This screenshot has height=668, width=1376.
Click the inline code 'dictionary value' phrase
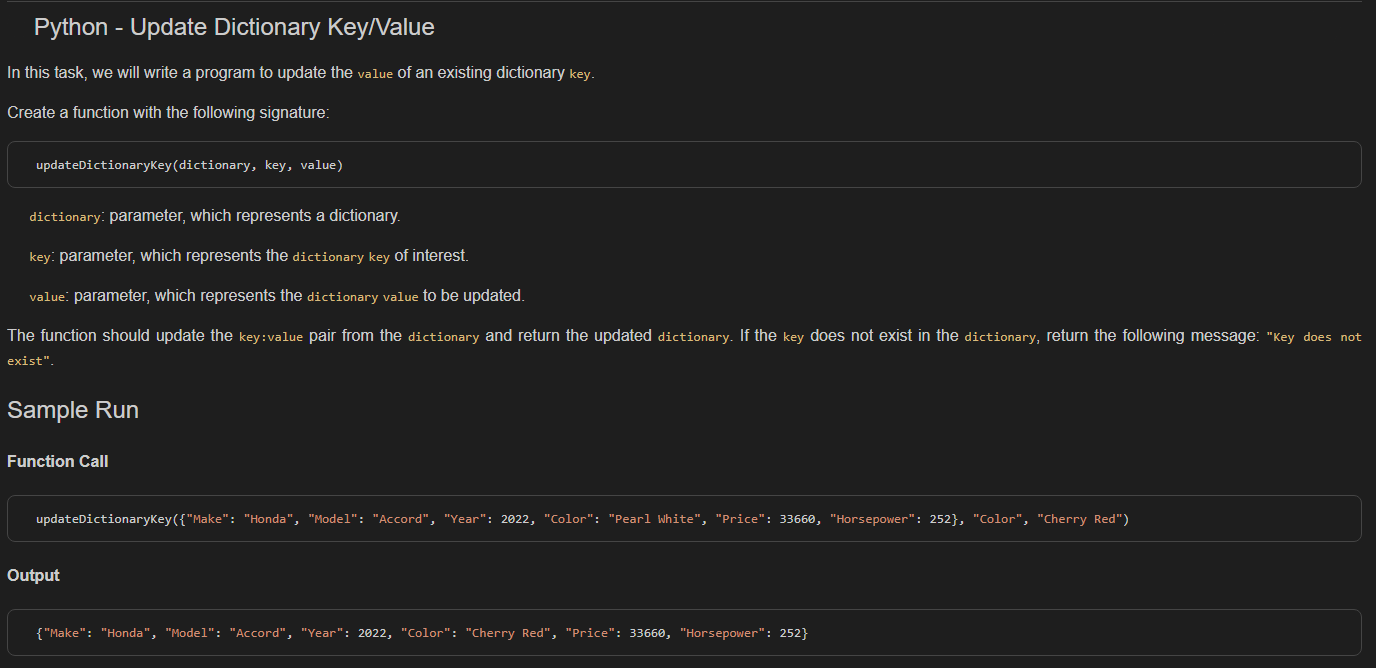tap(360, 296)
